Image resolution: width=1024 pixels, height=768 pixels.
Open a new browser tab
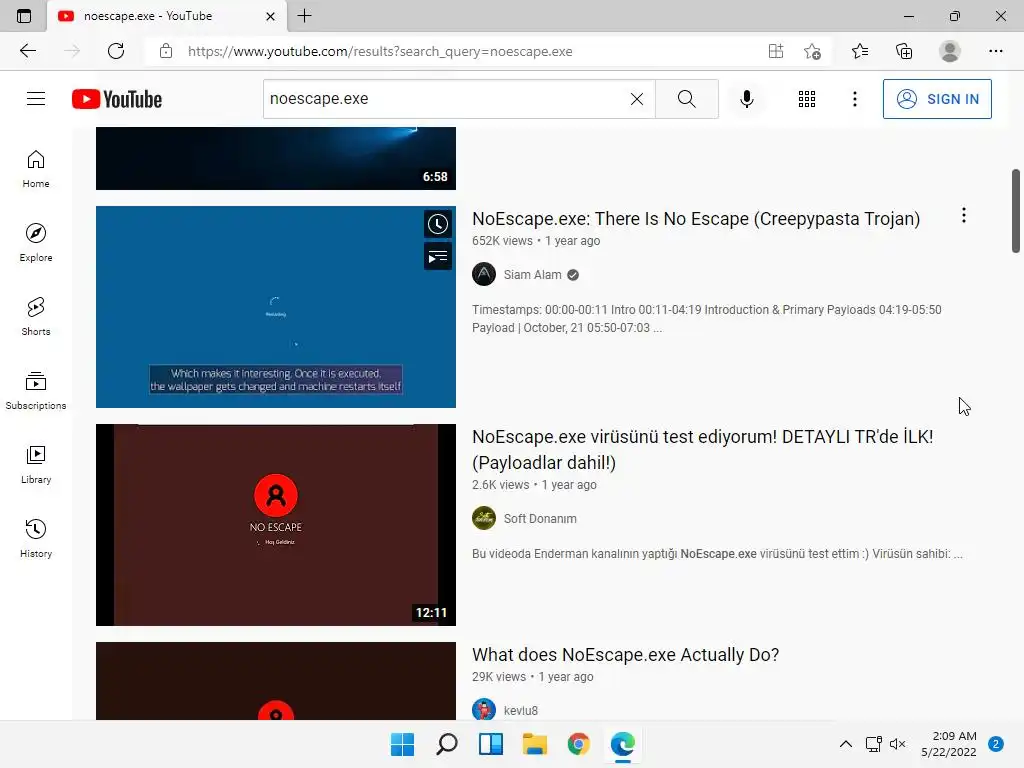tap(304, 16)
